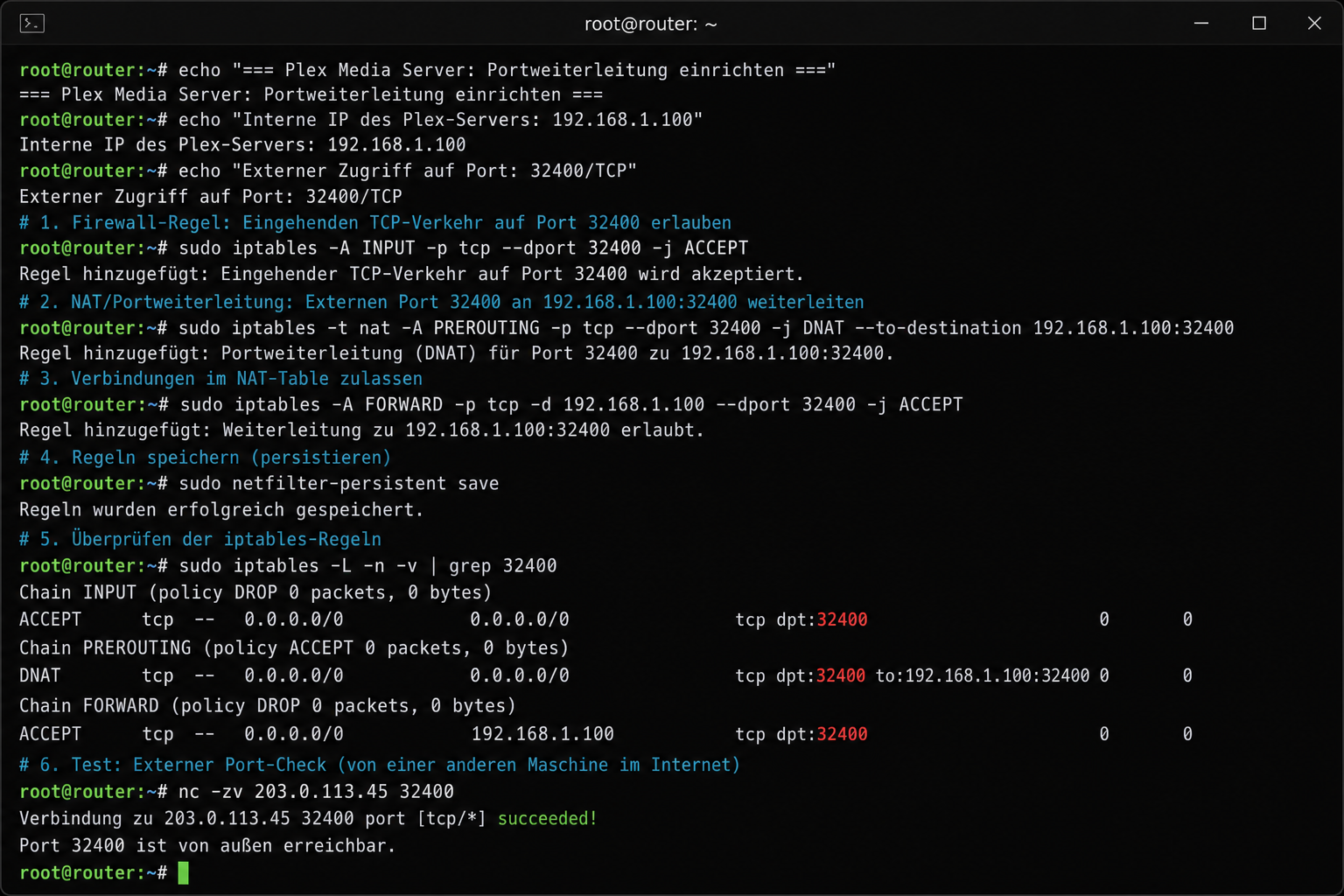Click output 'Weiterleitung zu 192.168.1.100:32400 erlaubt.'

click(x=361, y=430)
